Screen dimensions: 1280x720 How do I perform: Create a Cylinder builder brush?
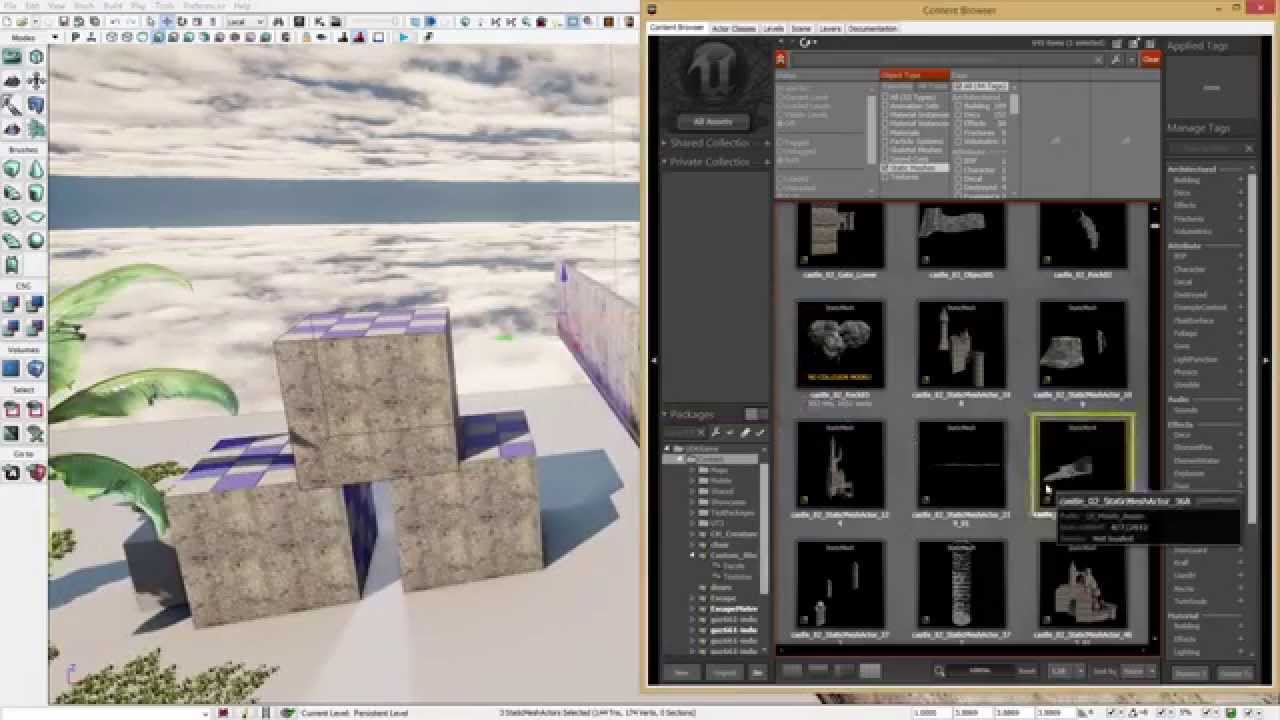point(36,192)
